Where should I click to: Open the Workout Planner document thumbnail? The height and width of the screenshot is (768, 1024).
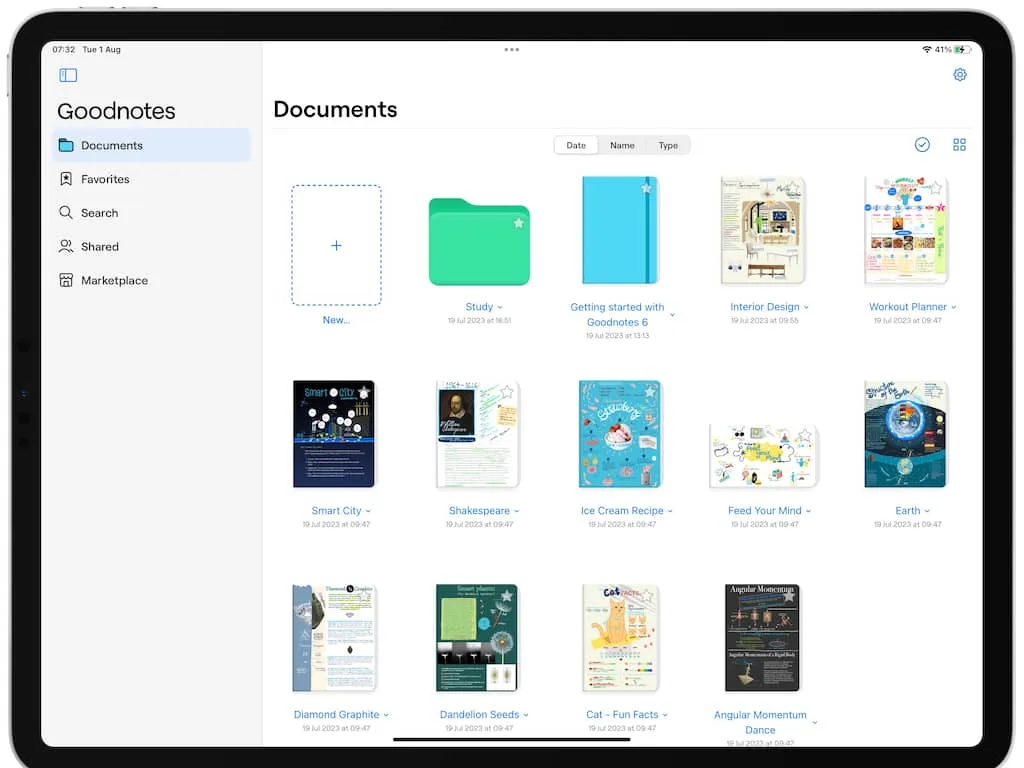click(905, 230)
